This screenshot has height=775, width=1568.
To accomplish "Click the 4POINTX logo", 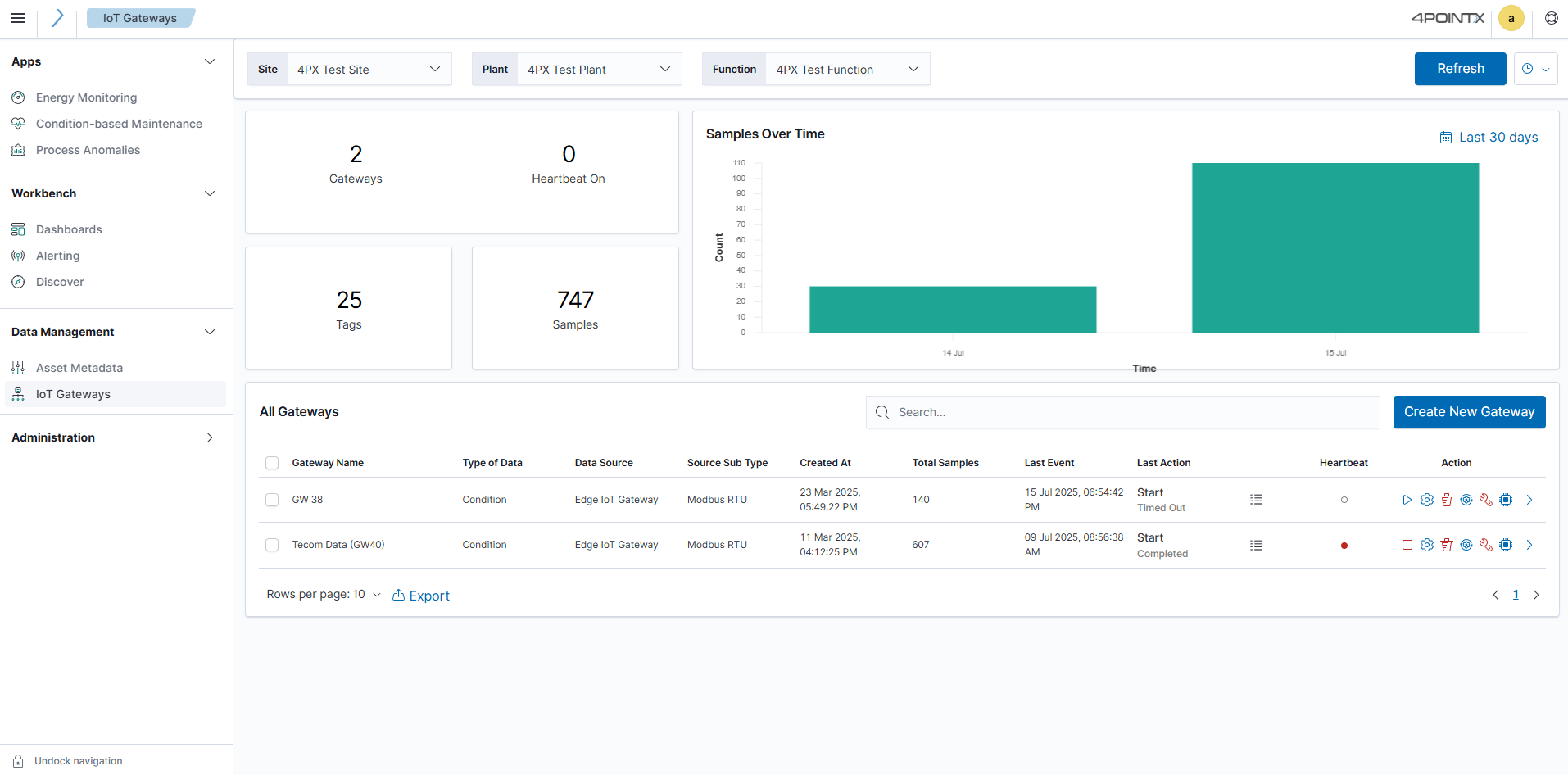I will tap(1448, 18).
